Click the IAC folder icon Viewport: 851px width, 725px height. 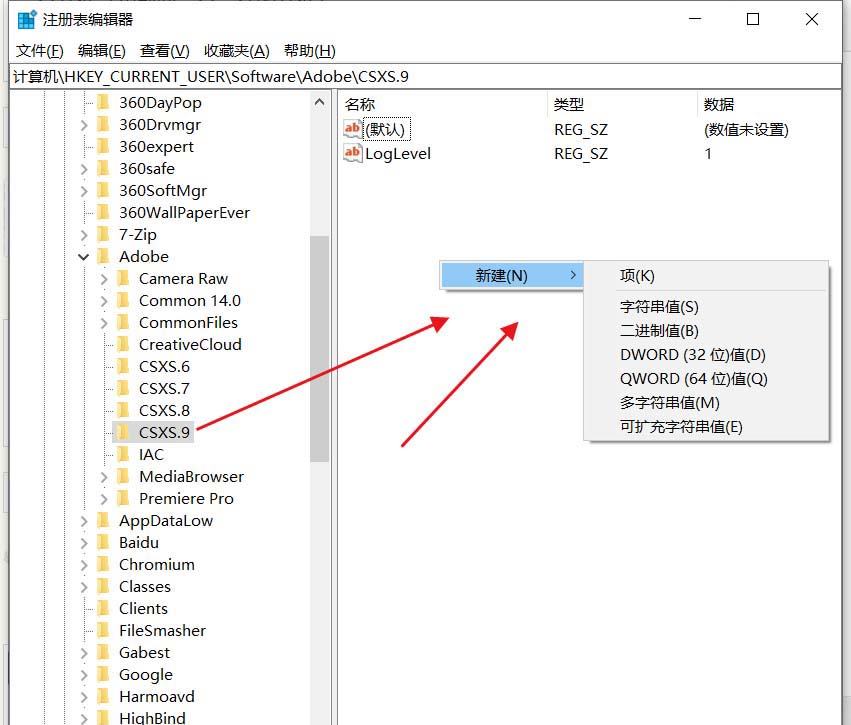coord(123,454)
